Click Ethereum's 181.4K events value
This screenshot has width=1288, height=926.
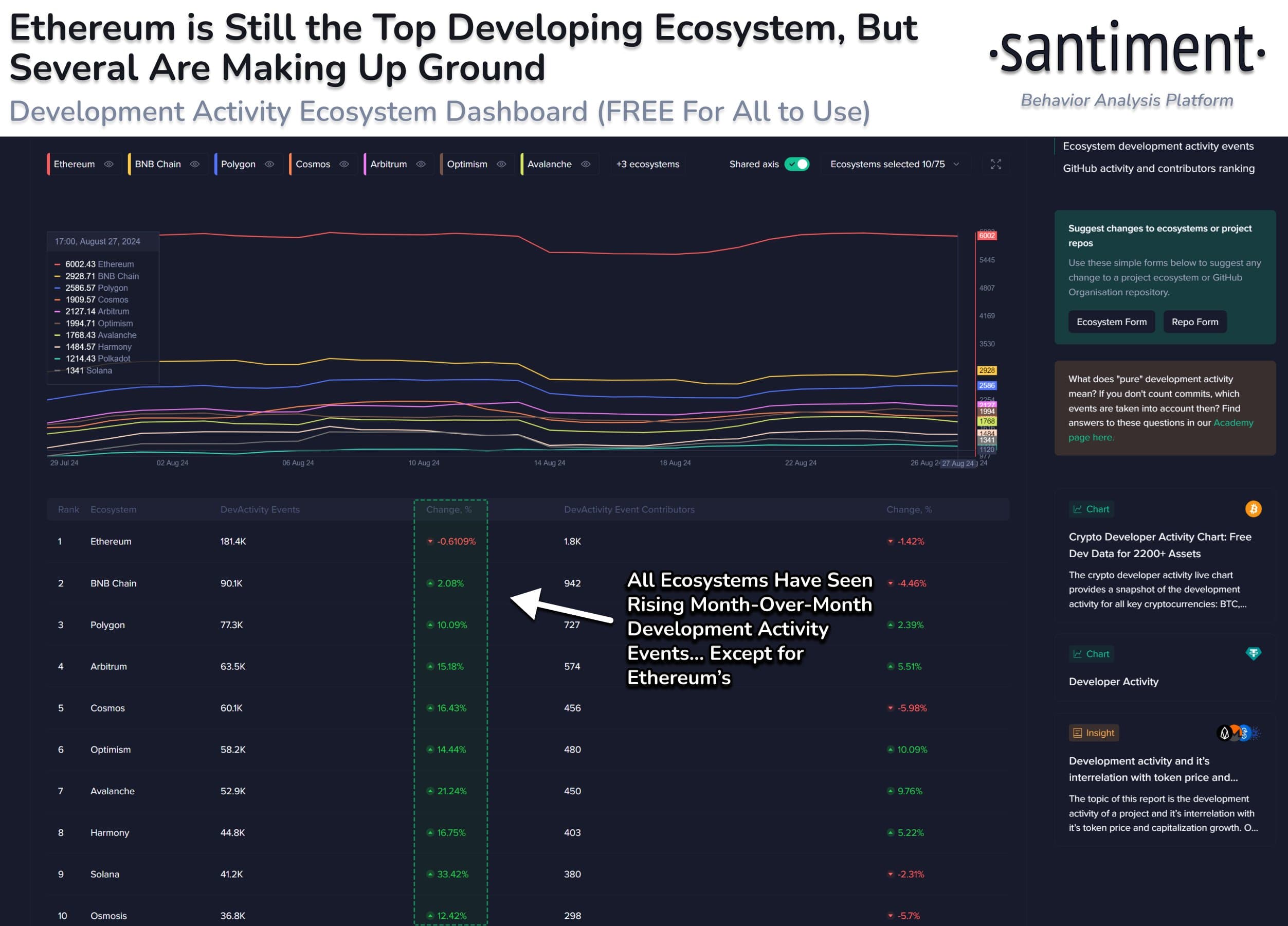tap(233, 541)
